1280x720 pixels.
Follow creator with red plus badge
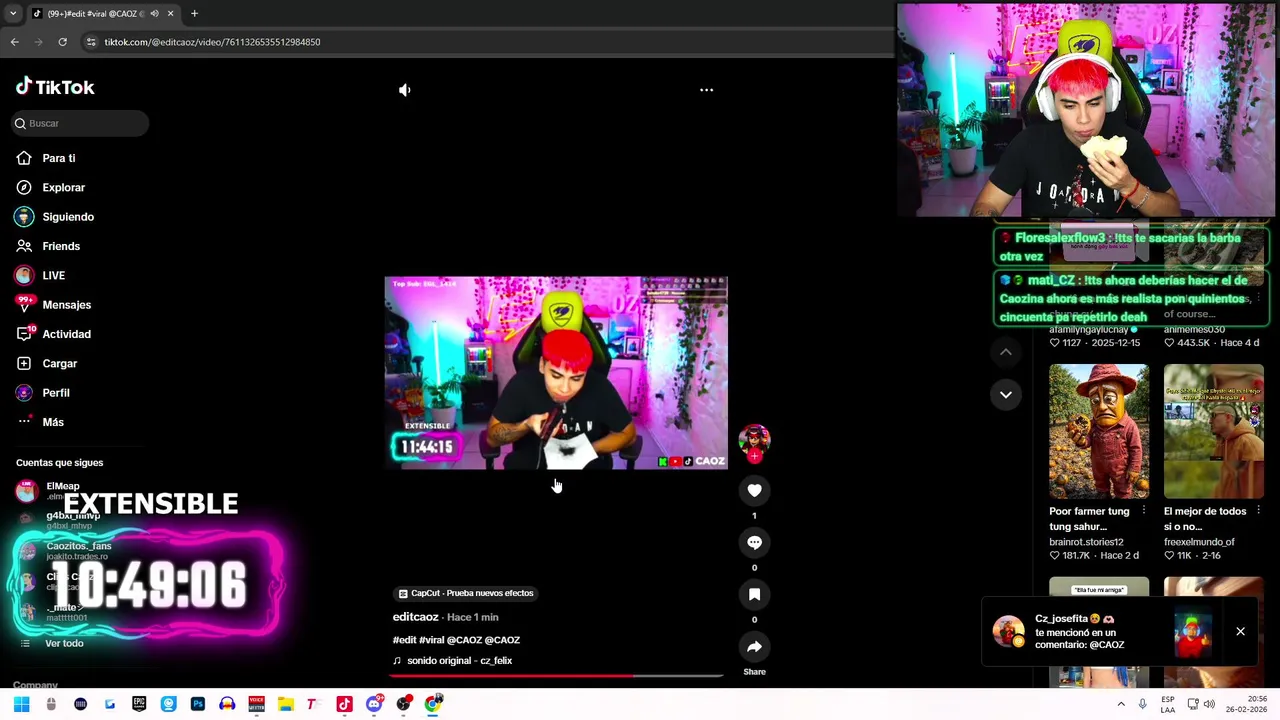[754, 456]
